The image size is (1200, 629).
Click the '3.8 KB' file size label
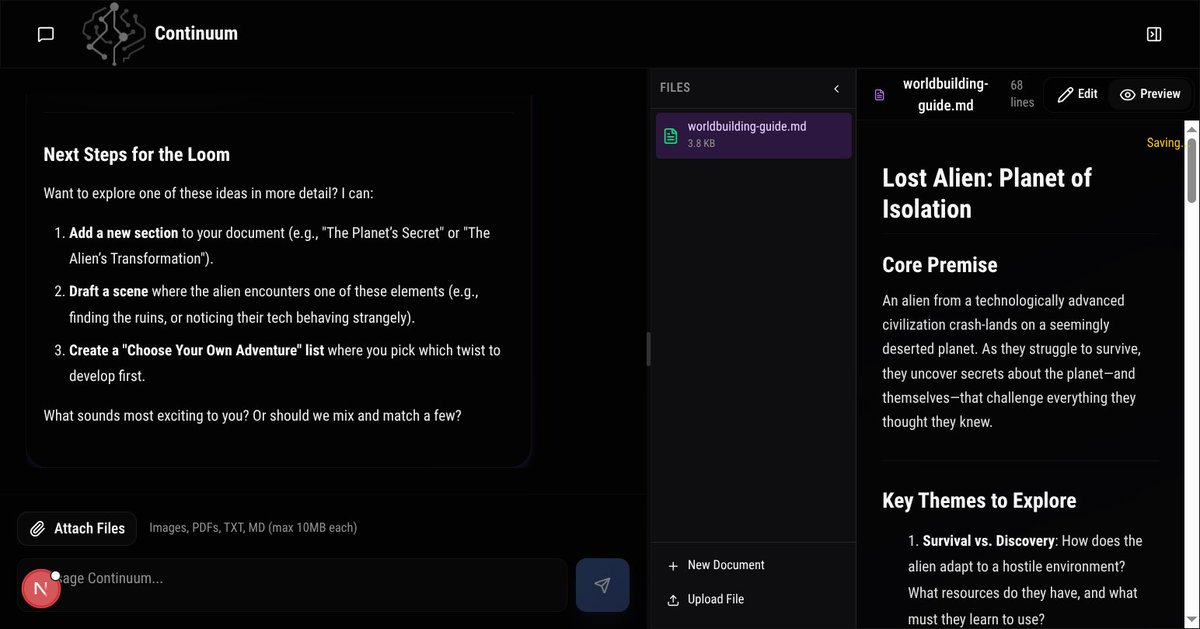701,144
